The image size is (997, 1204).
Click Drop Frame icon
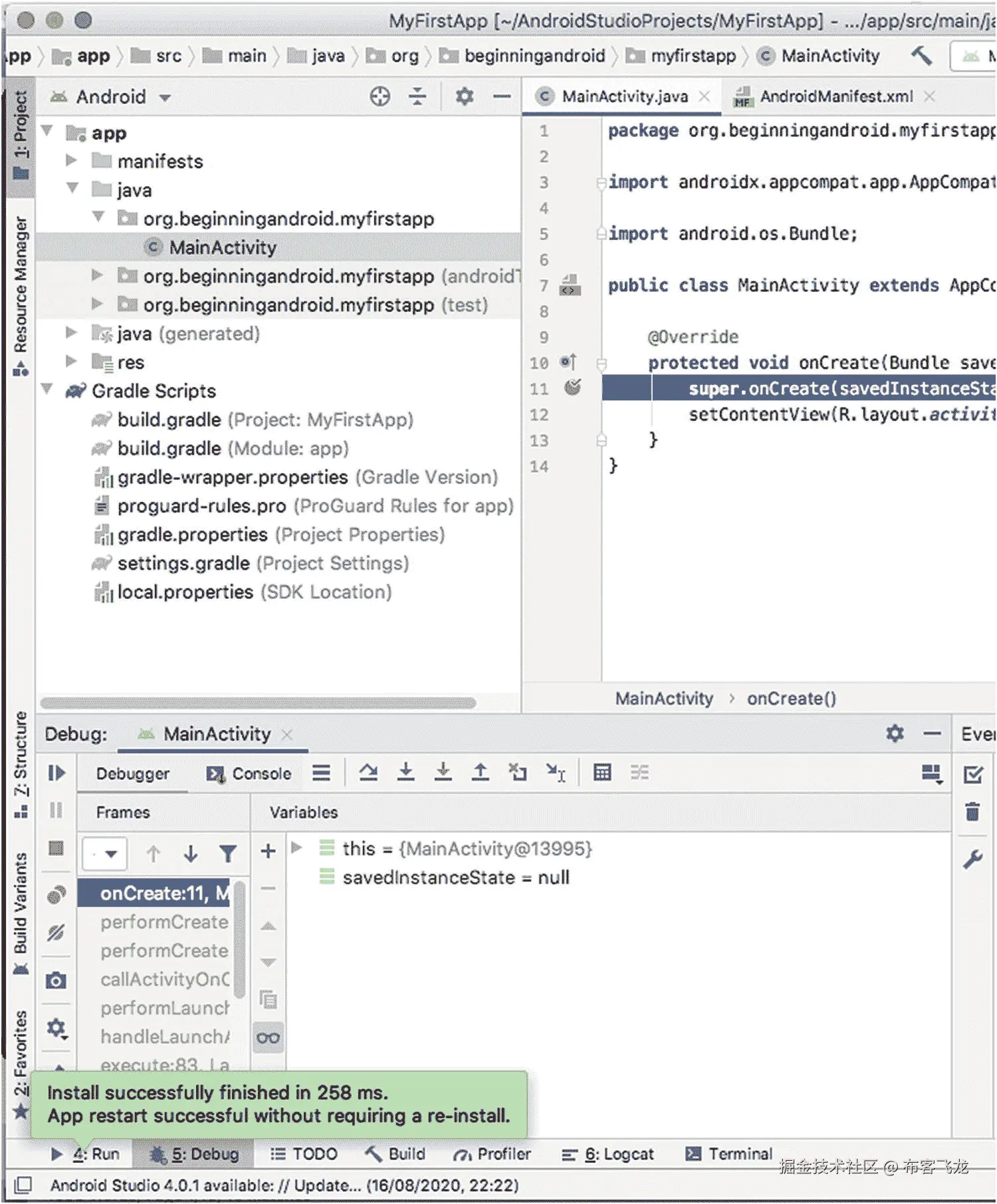(517, 773)
